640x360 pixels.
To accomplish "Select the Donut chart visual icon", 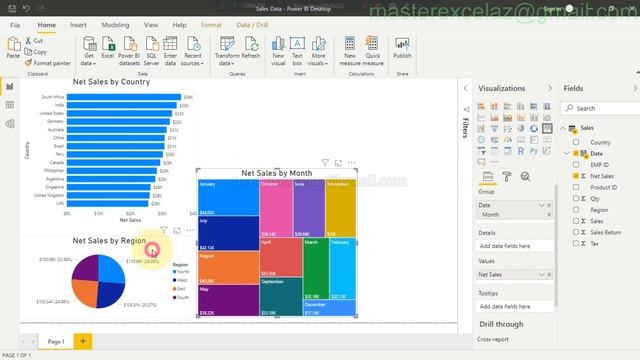I will 533,129.
